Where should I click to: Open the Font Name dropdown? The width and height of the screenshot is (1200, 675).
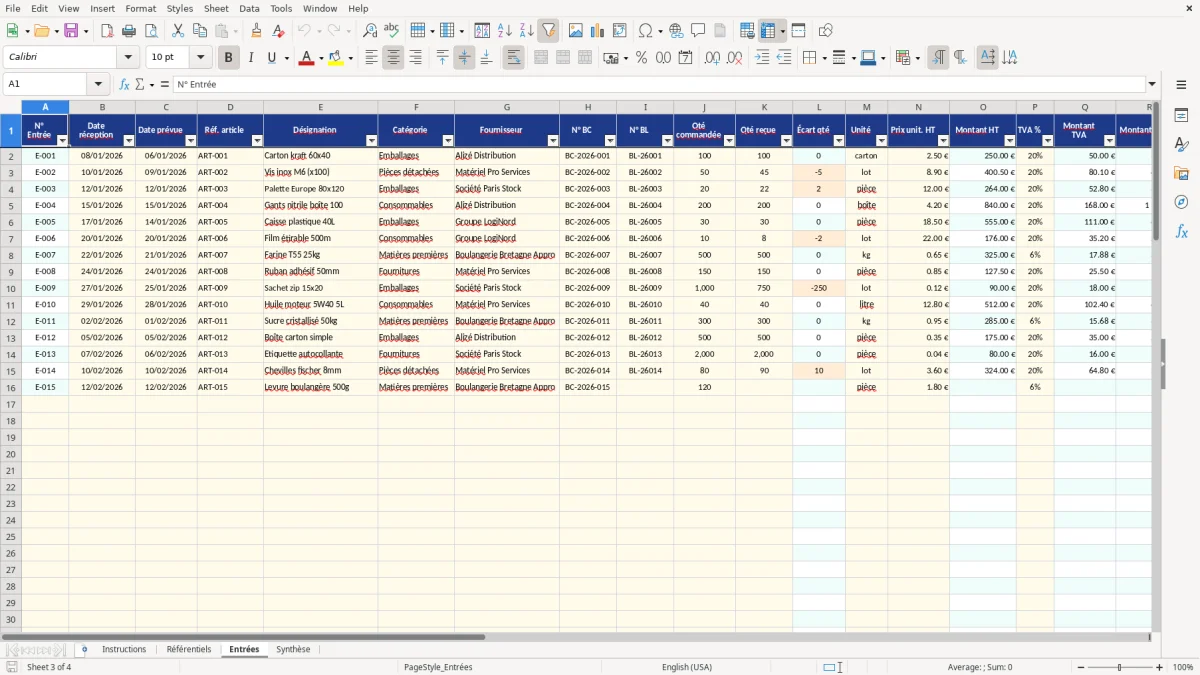tap(128, 58)
